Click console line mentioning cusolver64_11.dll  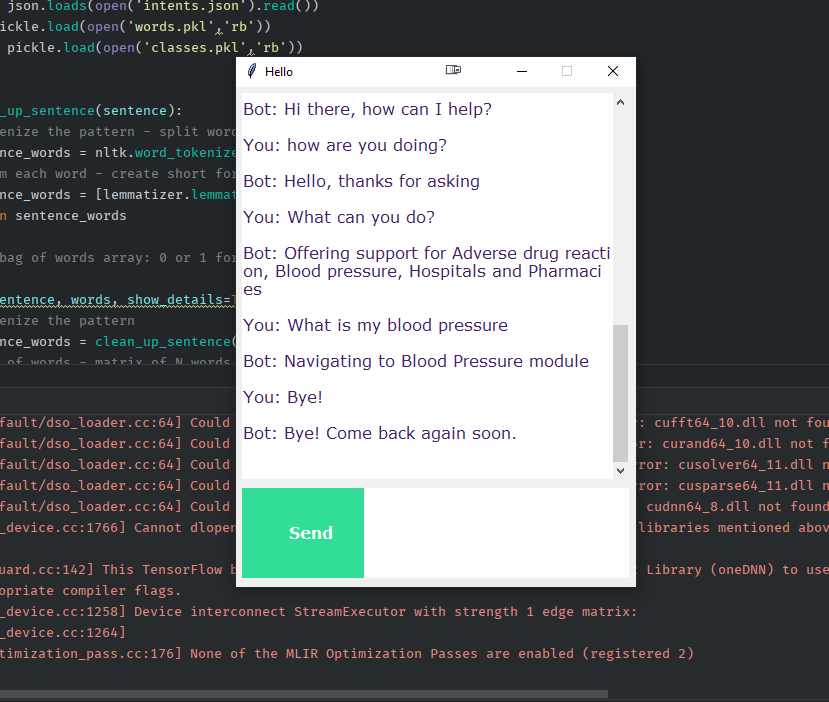point(733,465)
